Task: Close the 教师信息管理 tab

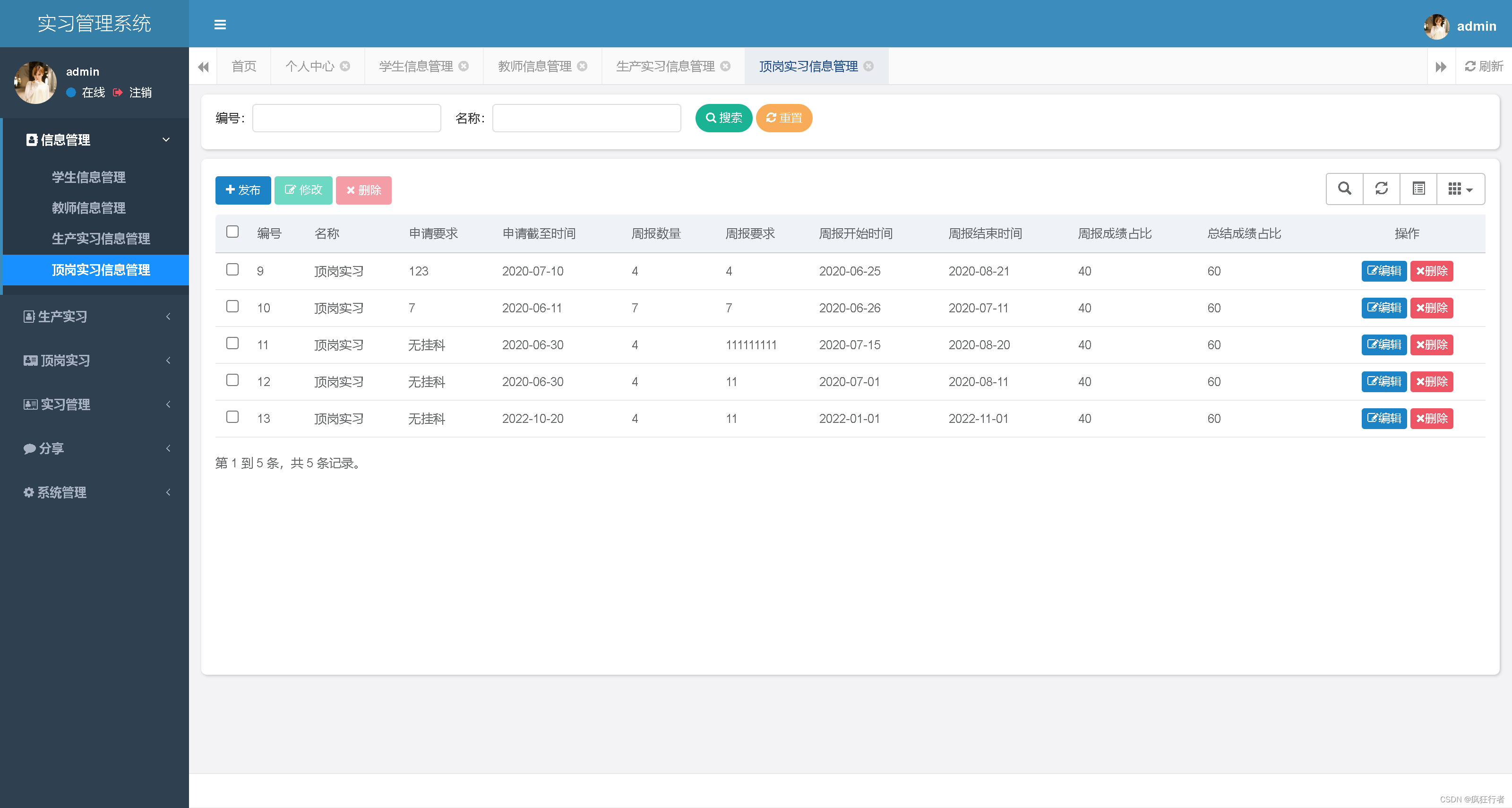Action: click(582, 66)
